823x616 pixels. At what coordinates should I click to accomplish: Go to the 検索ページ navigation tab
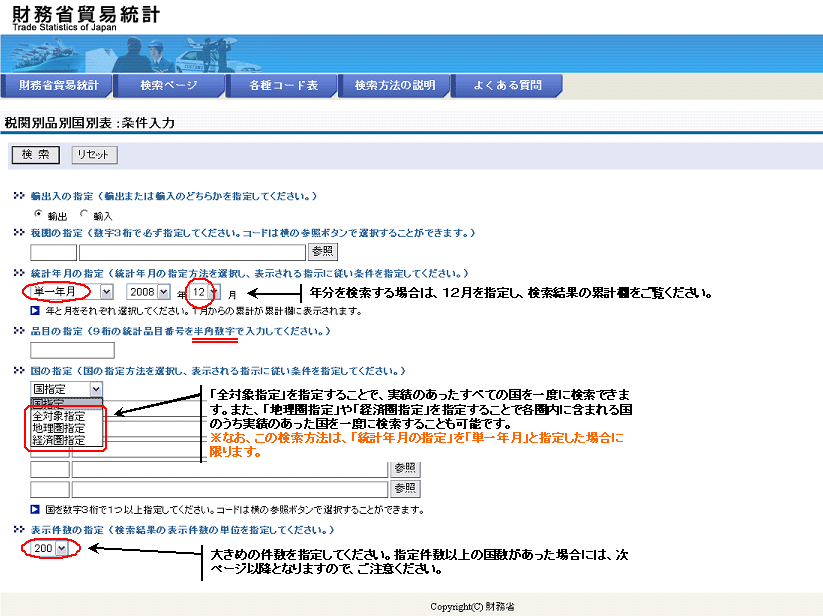pos(168,86)
